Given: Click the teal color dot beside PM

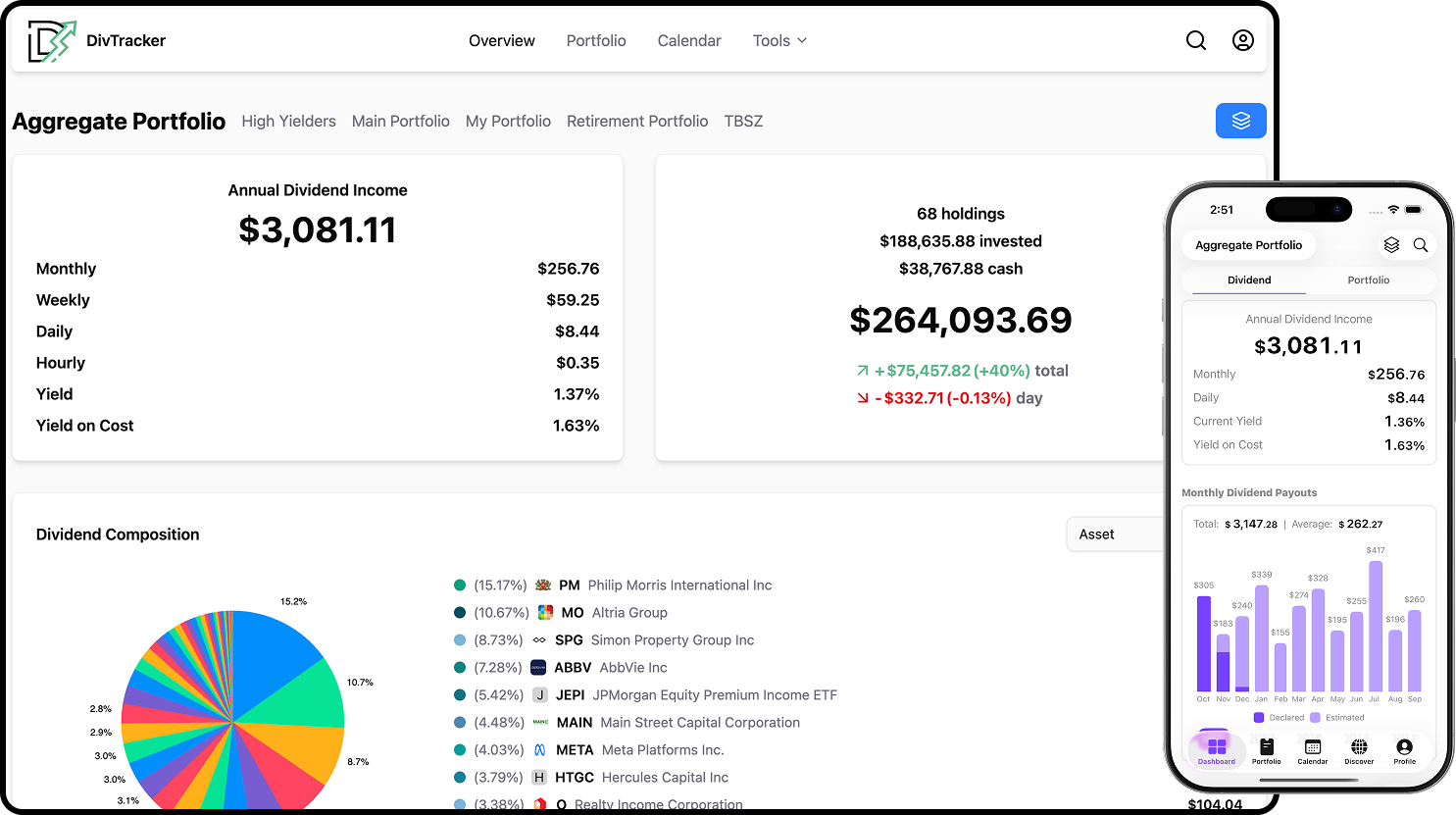Looking at the screenshot, I should tap(460, 586).
